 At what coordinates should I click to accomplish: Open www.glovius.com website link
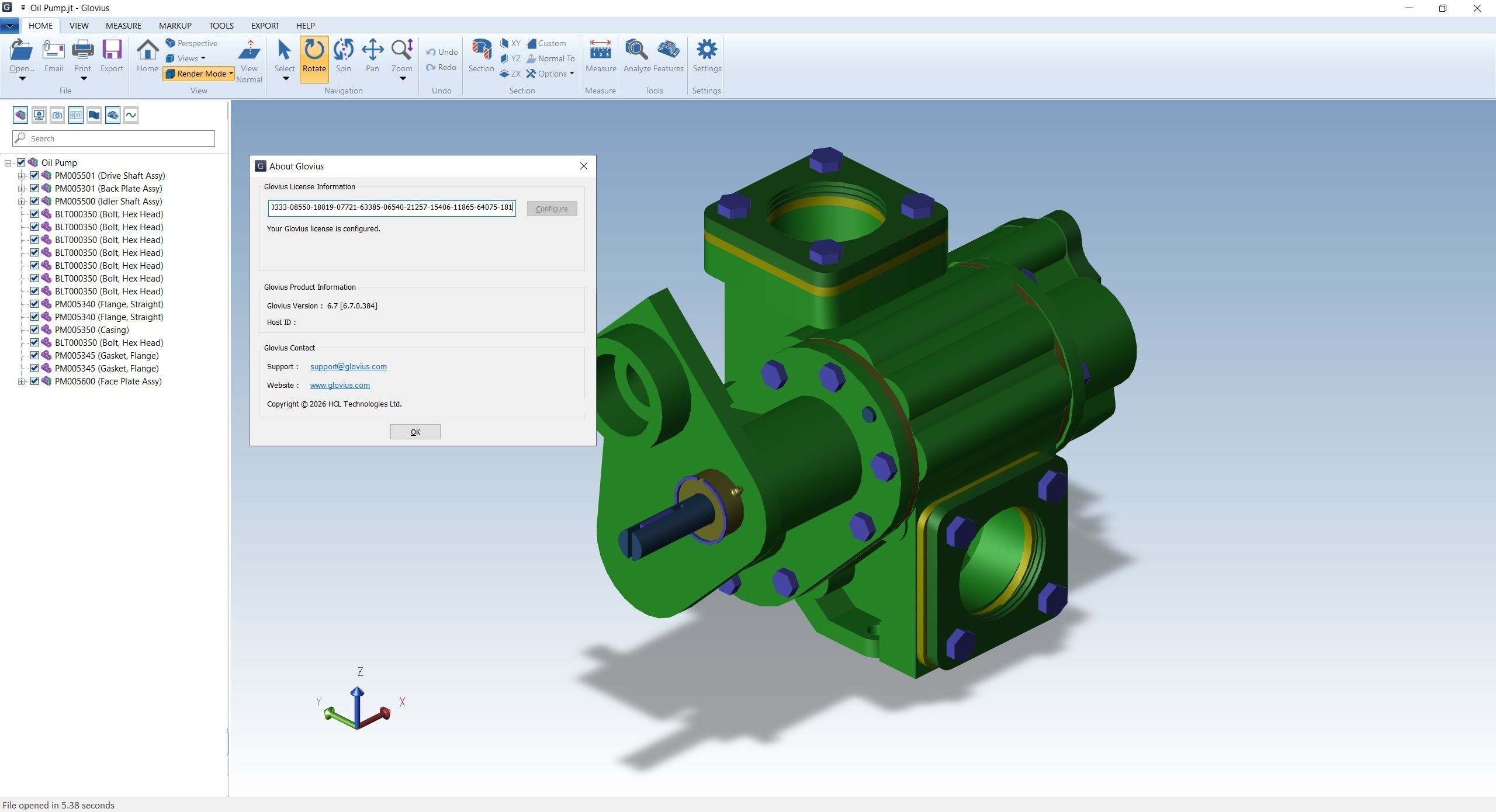[x=340, y=385]
